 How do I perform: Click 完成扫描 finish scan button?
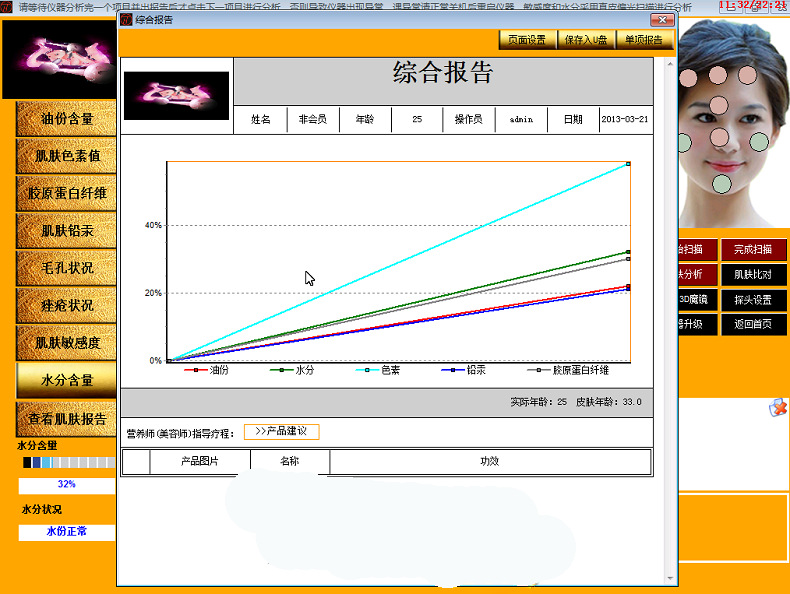pyautogui.click(x=753, y=249)
